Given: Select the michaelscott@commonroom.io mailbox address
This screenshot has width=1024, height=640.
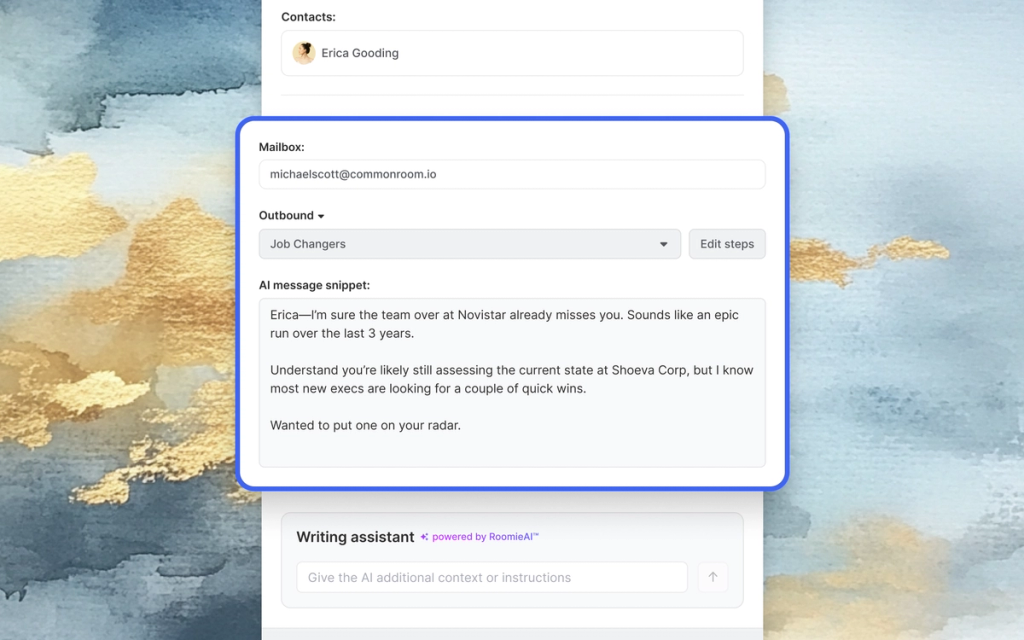Looking at the screenshot, I should 349,173.
